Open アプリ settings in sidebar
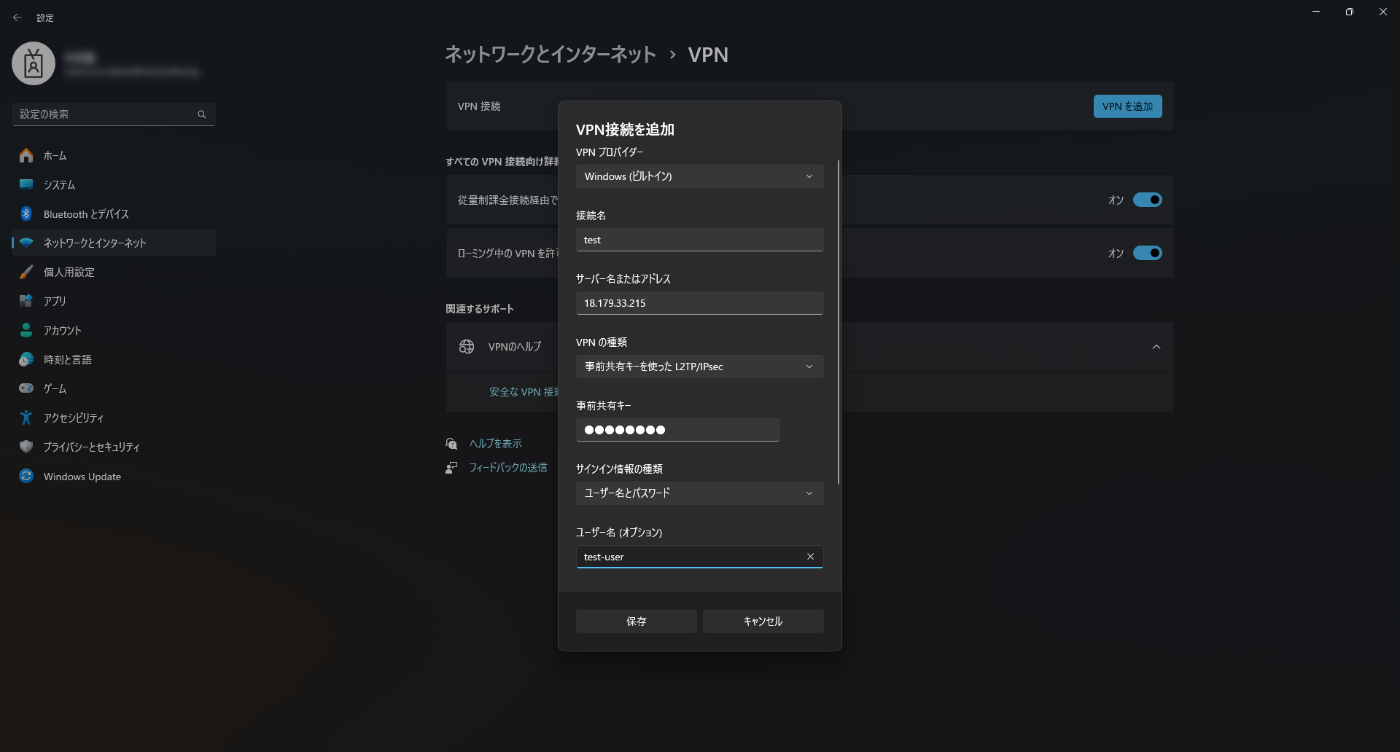Screen dimensions: 1400x752 point(114,301)
